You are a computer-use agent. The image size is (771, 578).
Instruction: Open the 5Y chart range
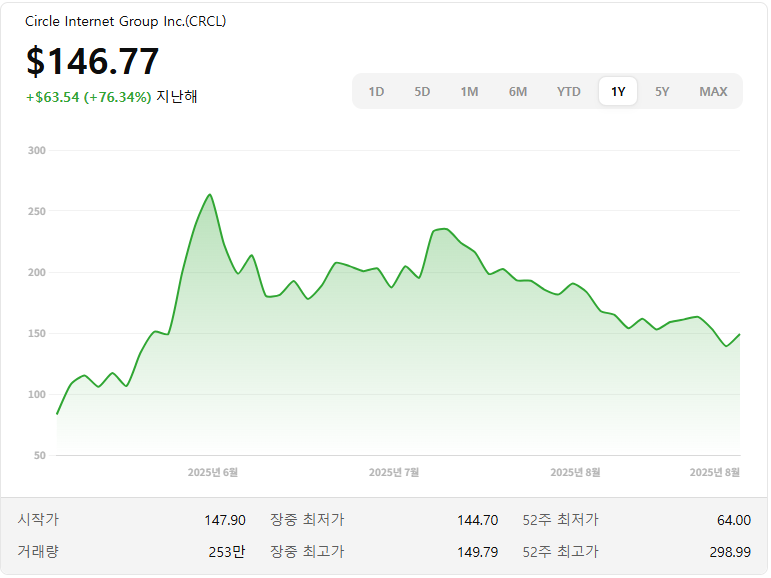tap(662, 92)
